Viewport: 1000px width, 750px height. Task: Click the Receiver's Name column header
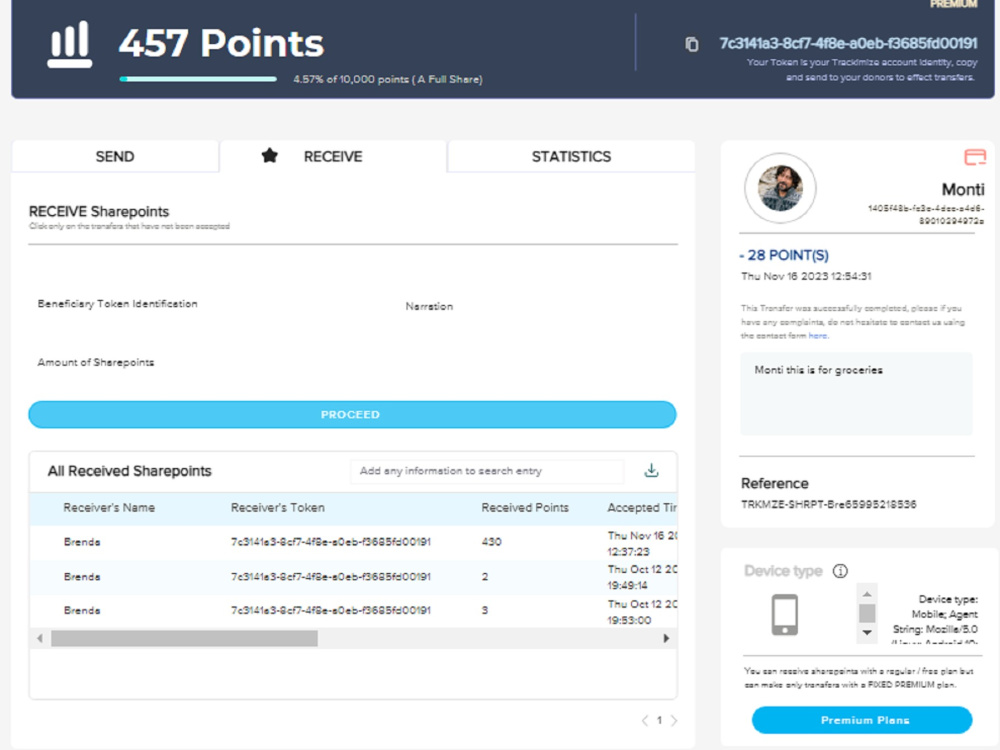pyautogui.click(x=109, y=508)
